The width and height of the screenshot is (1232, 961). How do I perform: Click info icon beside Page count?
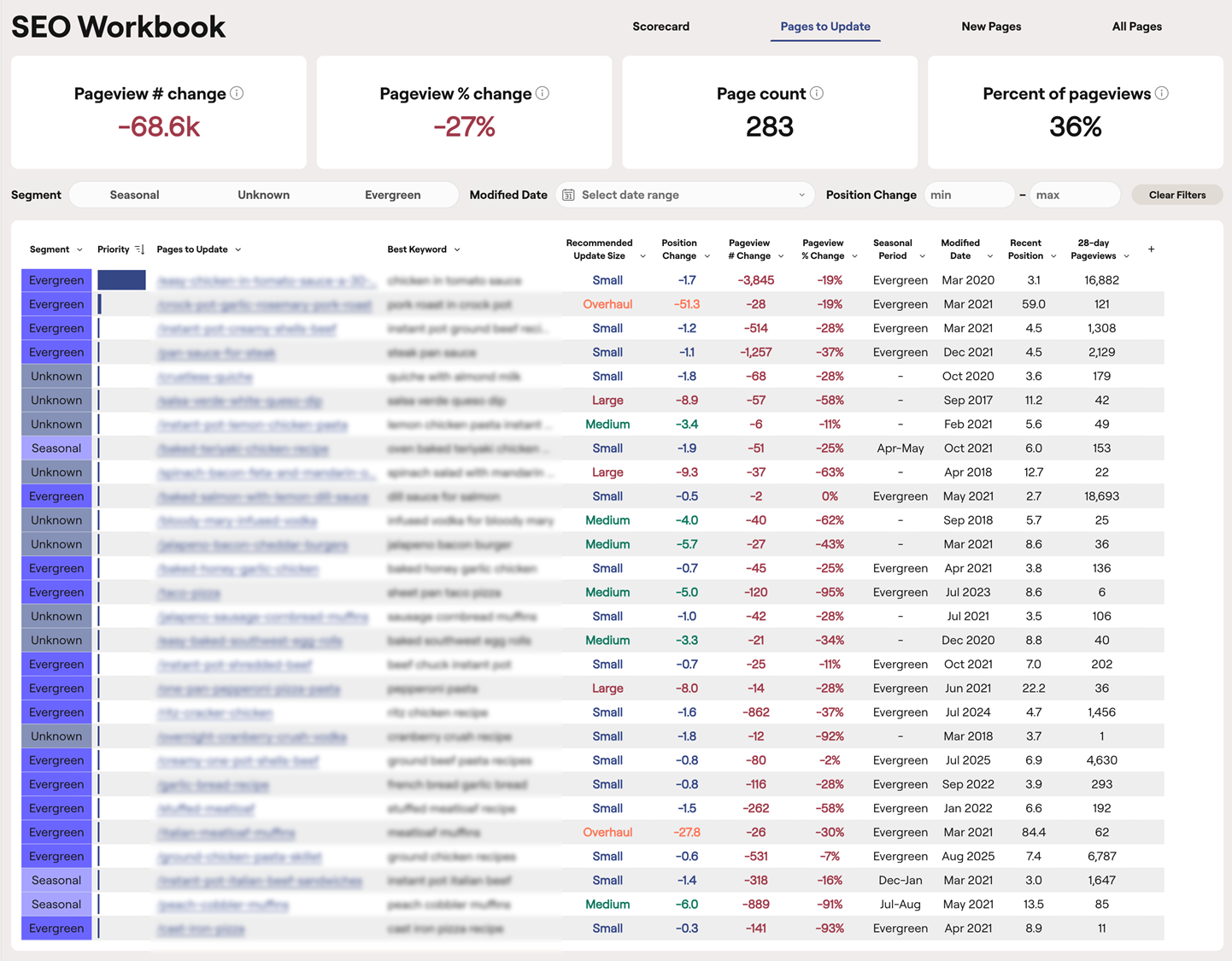click(817, 93)
